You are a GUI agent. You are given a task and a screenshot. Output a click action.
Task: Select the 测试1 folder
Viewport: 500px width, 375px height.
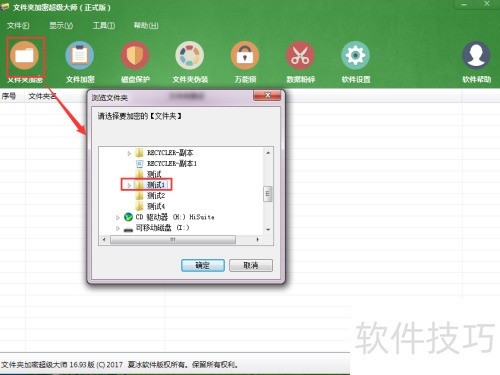tap(156, 185)
